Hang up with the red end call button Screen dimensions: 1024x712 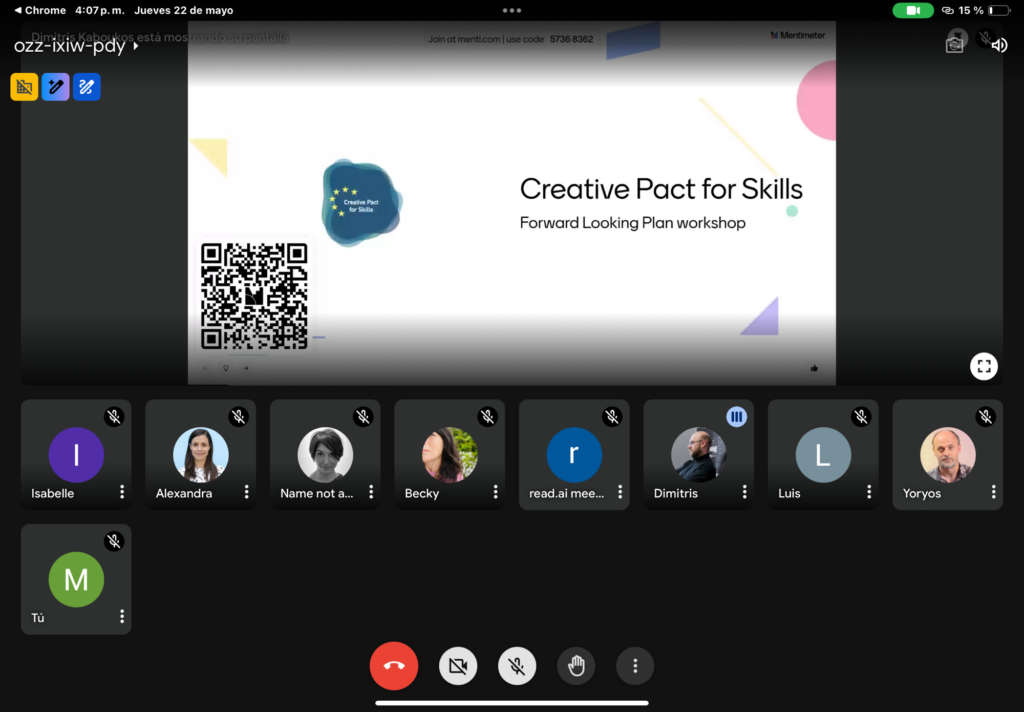point(393,666)
